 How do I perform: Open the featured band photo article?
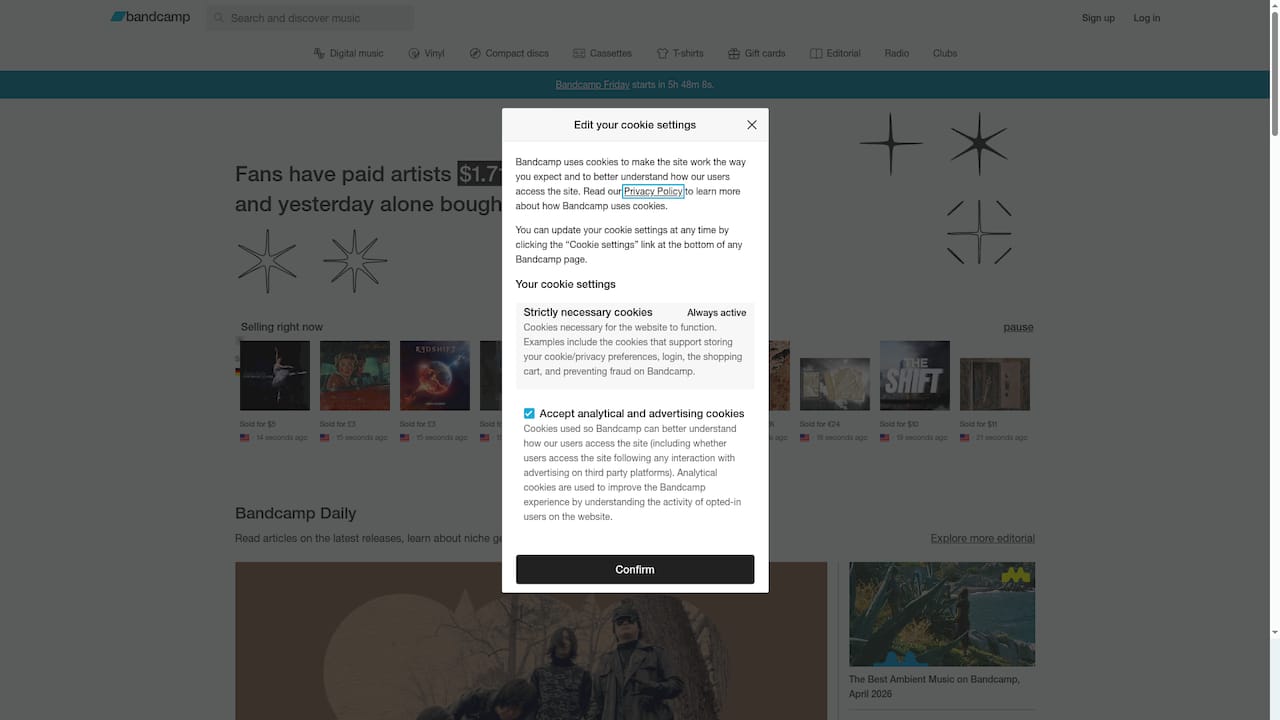[531, 641]
